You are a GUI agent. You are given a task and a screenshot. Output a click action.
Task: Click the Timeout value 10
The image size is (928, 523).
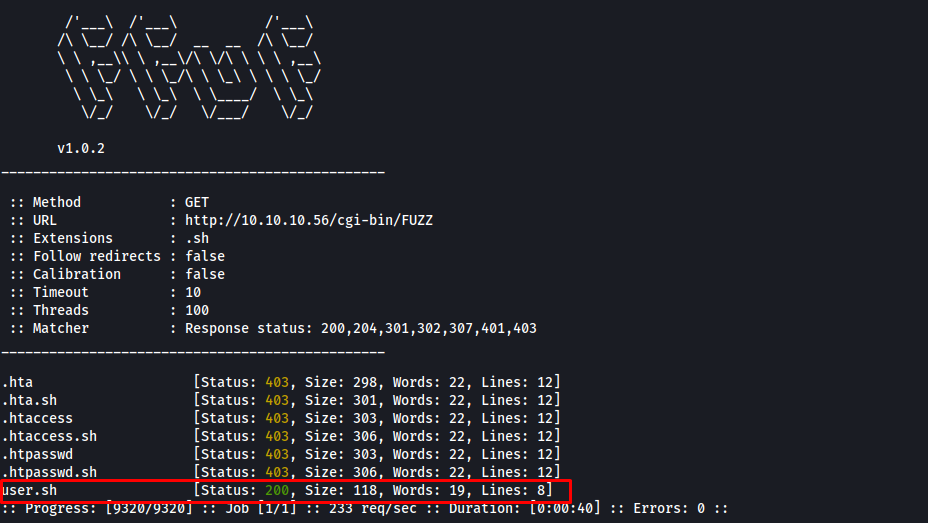(193, 292)
